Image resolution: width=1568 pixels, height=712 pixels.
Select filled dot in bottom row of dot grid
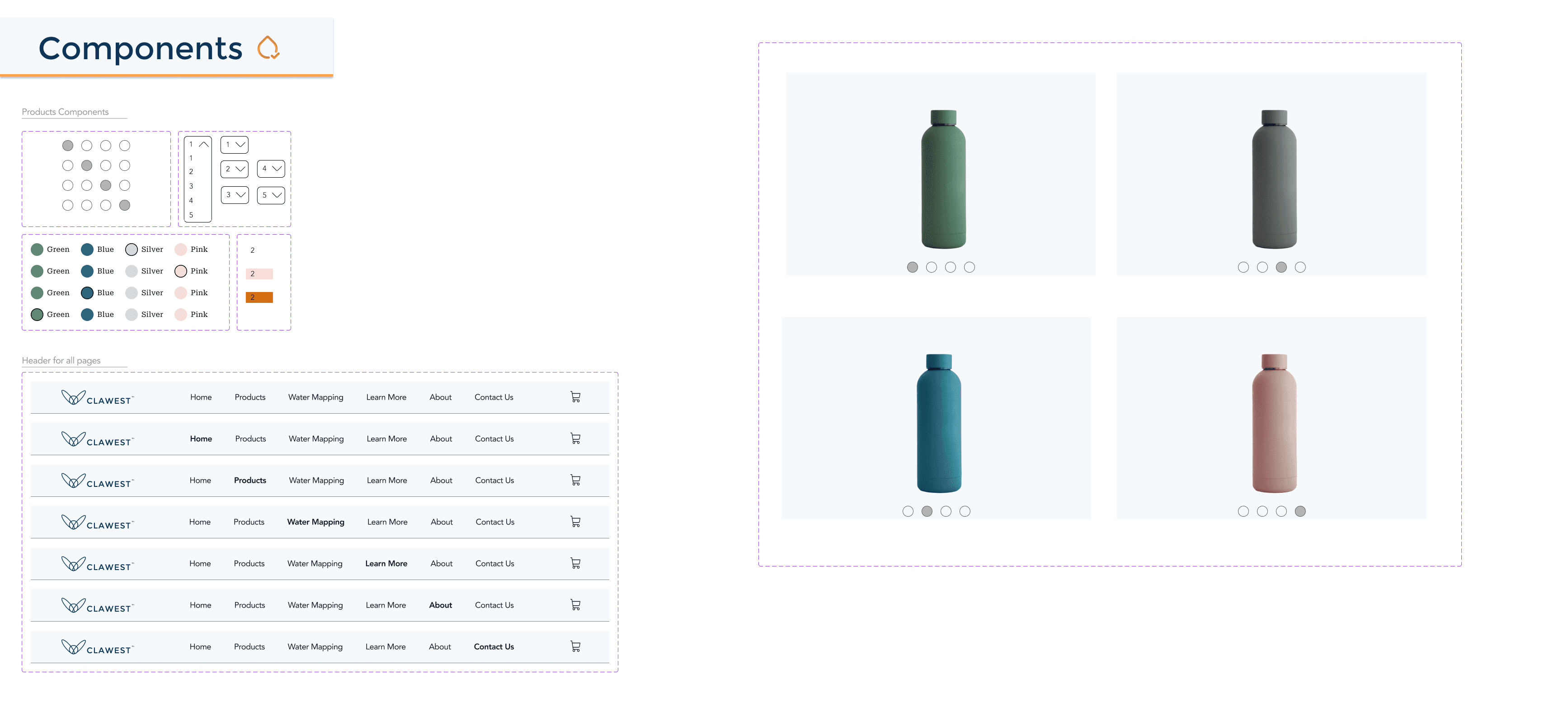[125, 205]
